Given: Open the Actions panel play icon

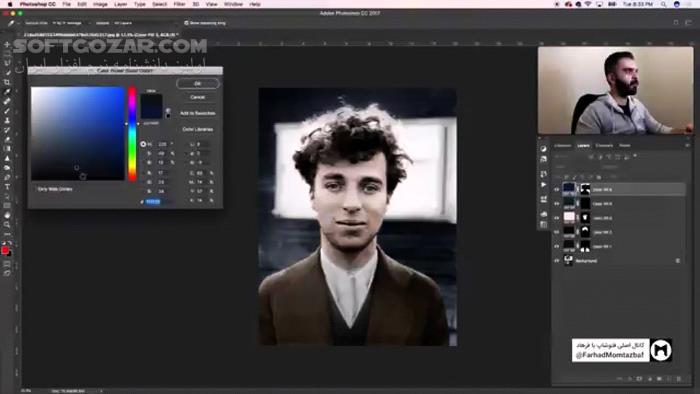Looking at the screenshot, I should point(543,185).
